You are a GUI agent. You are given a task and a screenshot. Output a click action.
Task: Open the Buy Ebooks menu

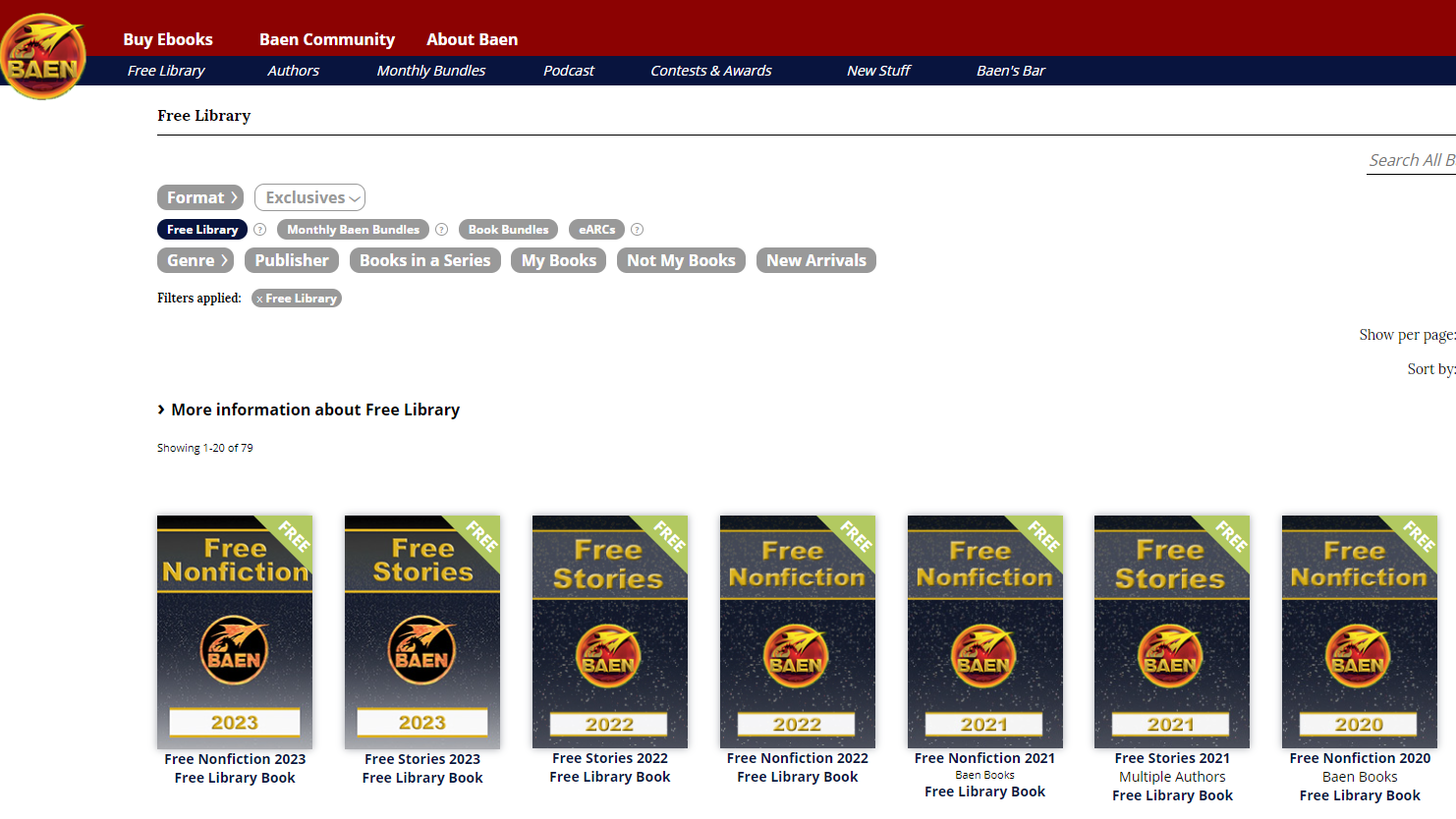pos(168,39)
